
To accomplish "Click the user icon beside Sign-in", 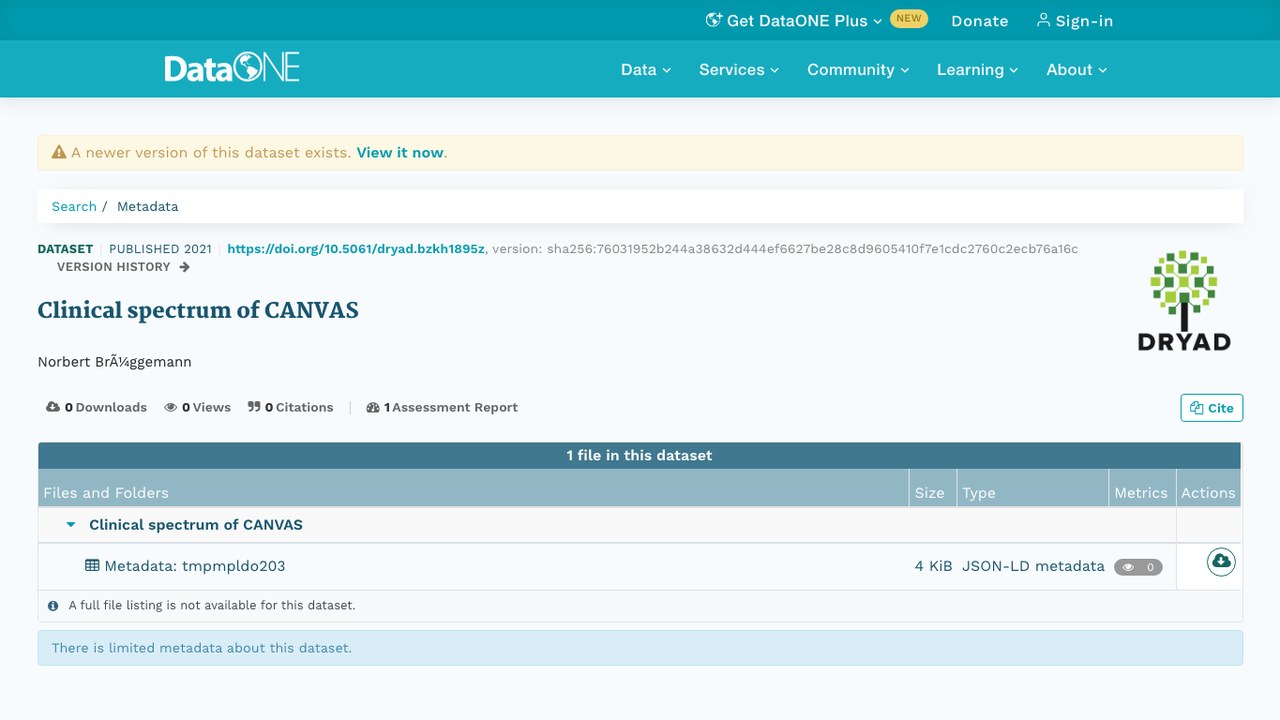I will (x=1043, y=20).
